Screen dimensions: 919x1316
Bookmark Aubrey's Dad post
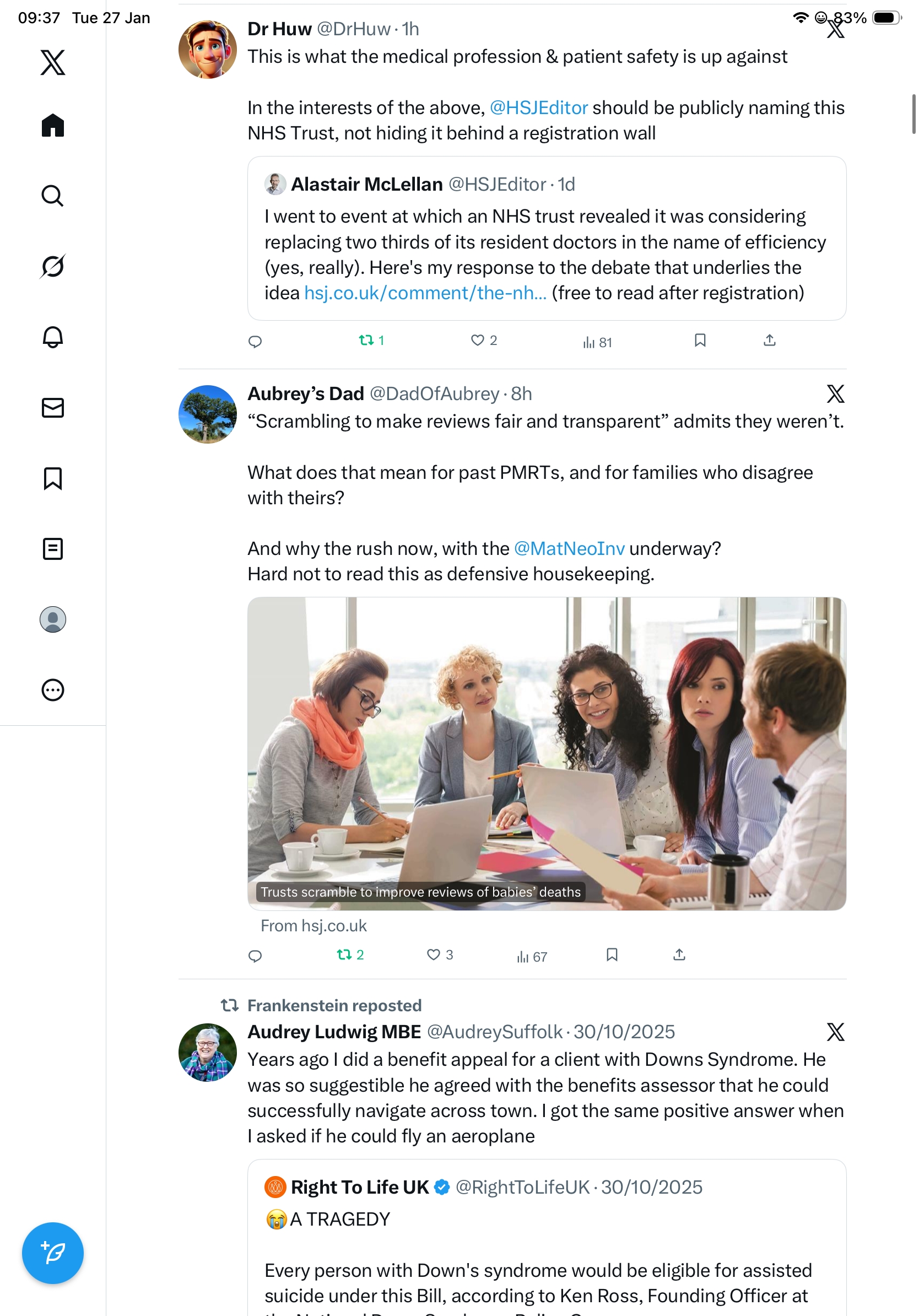point(612,954)
